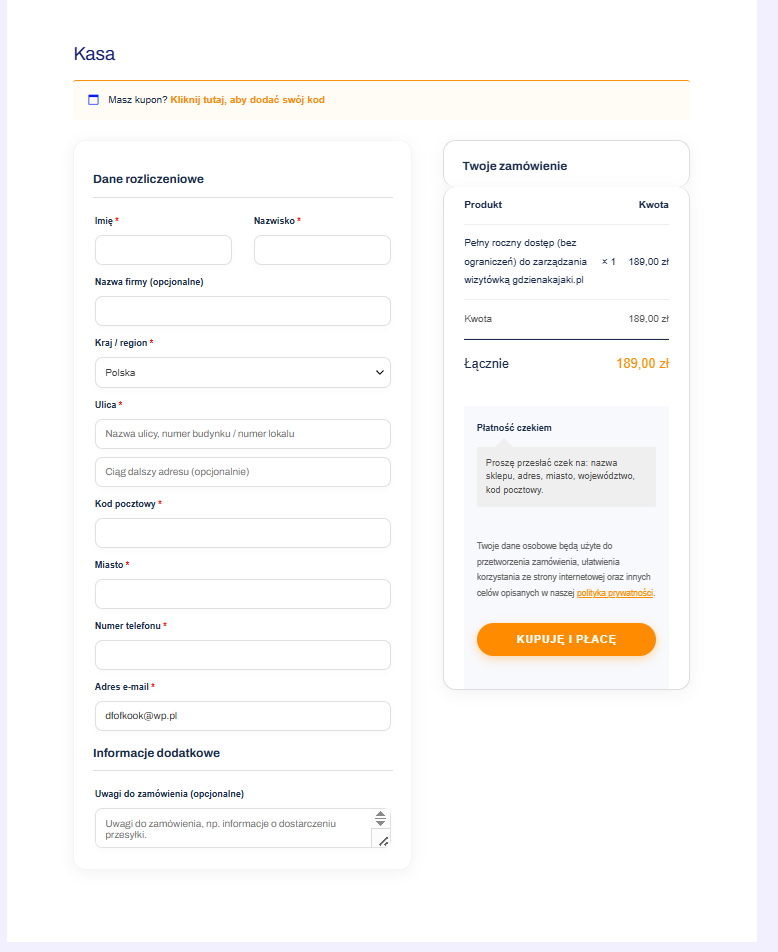The image size is (778, 952).
Task: Open the Kraj / region dropdown
Action: (x=242, y=373)
